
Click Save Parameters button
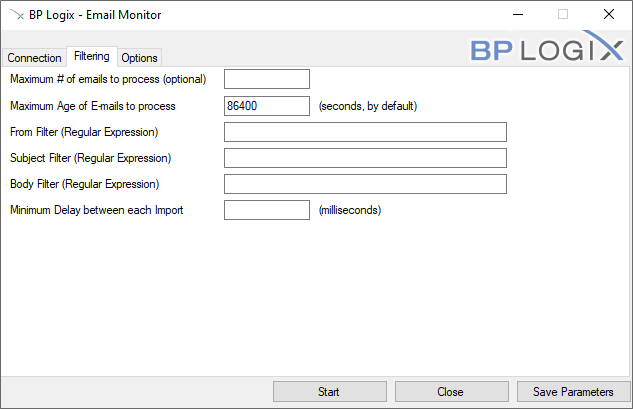pyautogui.click(x=573, y=392)
